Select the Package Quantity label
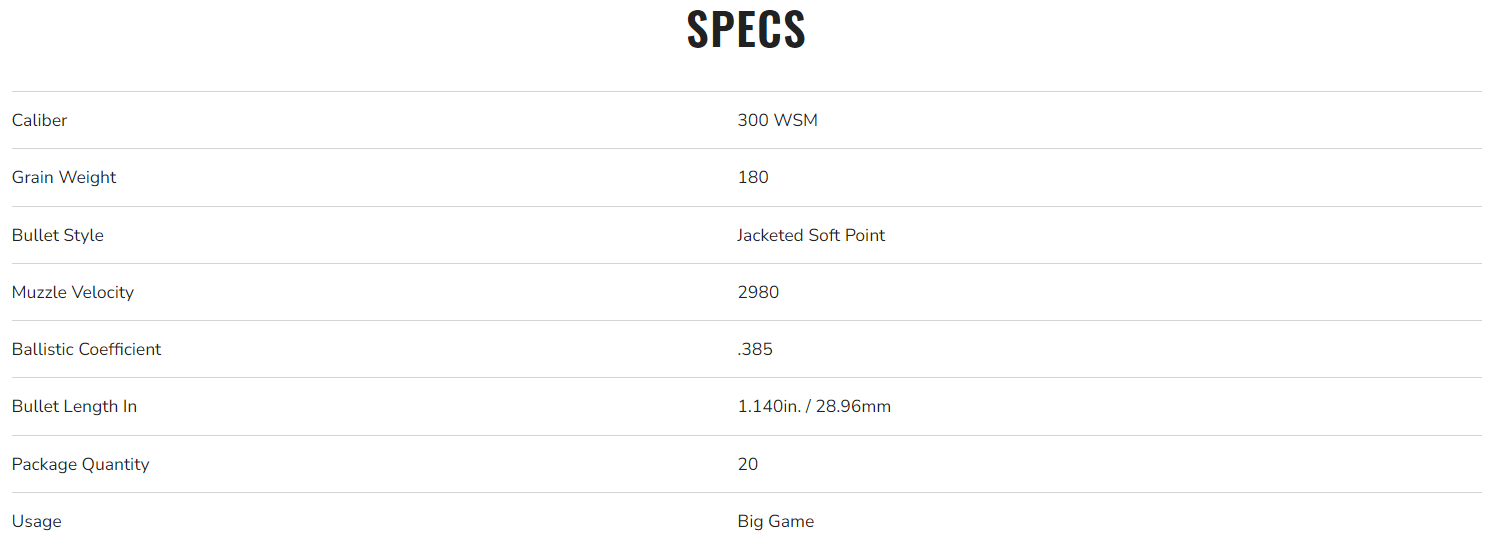The width and height of the screenshot is (1495, 537). coord(80,464)
